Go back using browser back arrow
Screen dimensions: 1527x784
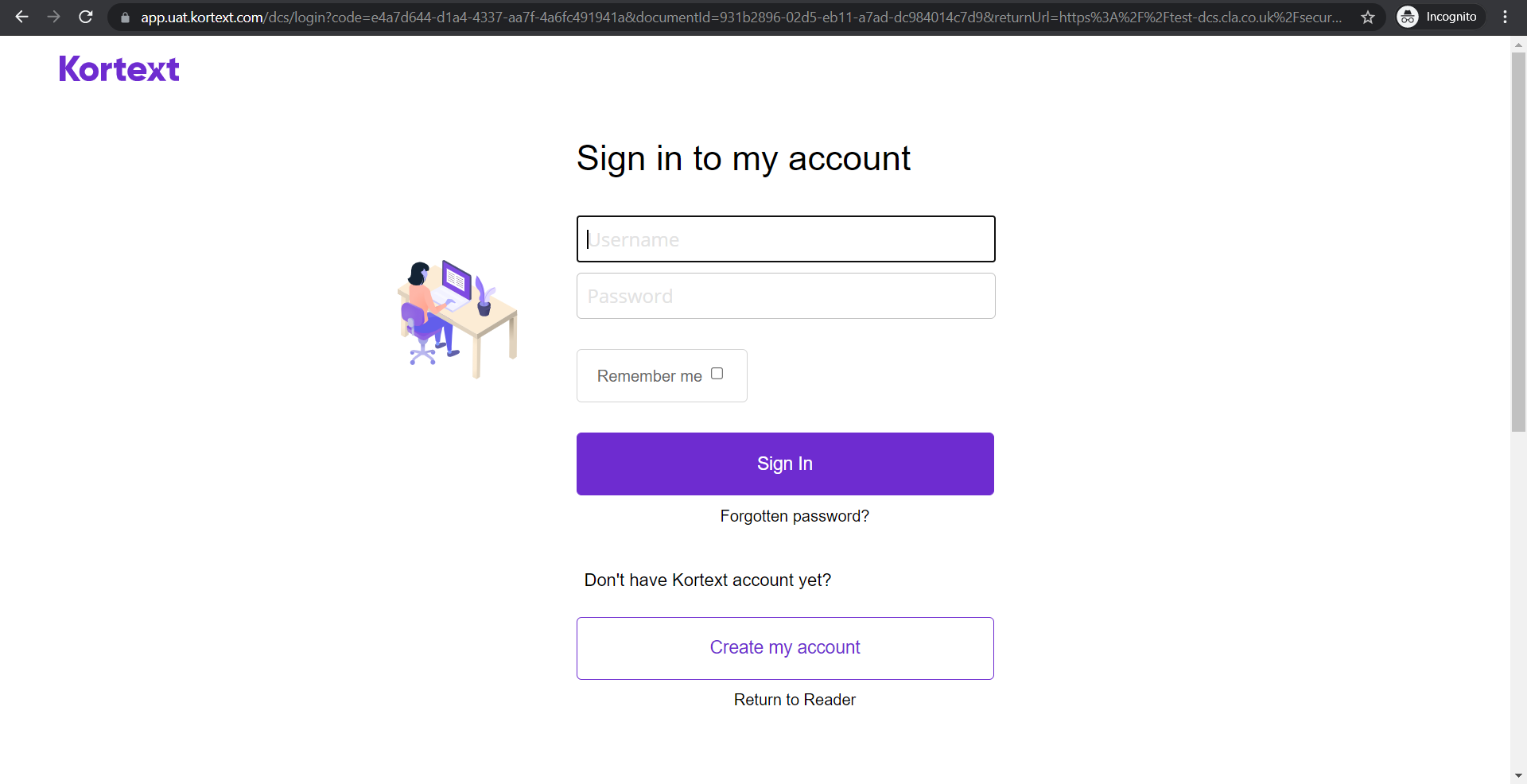[x=21, y=17]
